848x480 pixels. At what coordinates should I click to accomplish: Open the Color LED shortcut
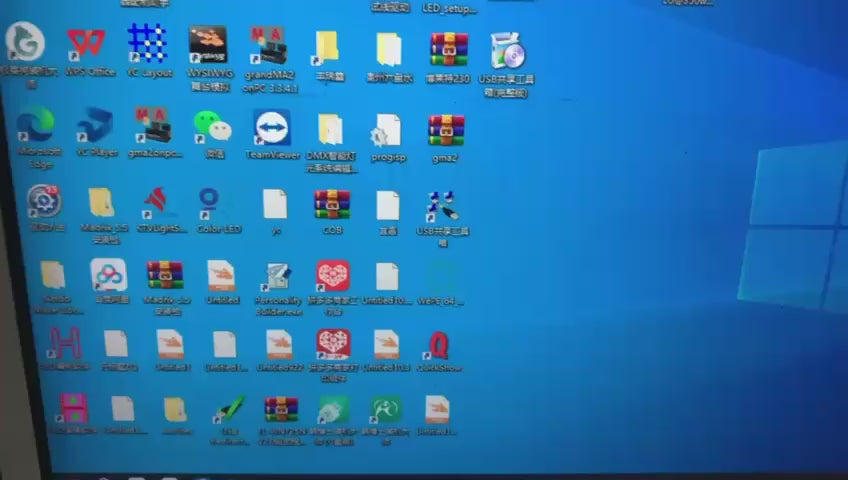click(208, 202)
